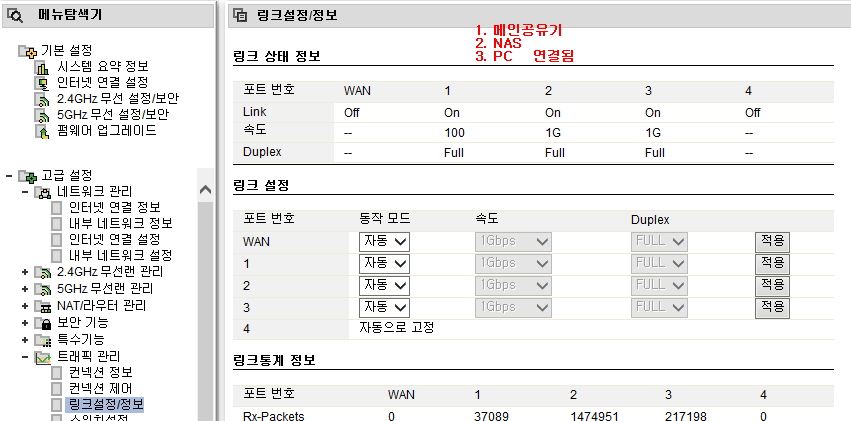Open port 3 동작 모드 dropdown
The width and height of the screenshot is (851, 421).
(x=384, y=308)
